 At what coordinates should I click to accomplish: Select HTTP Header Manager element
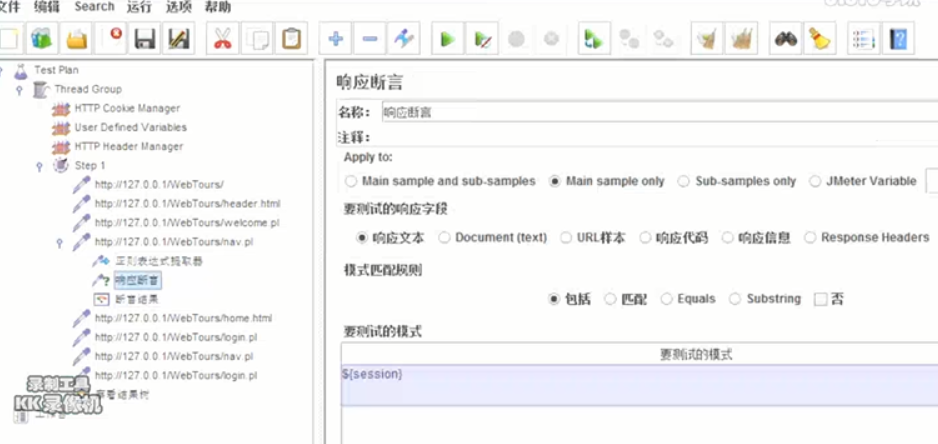pos(129,147)
